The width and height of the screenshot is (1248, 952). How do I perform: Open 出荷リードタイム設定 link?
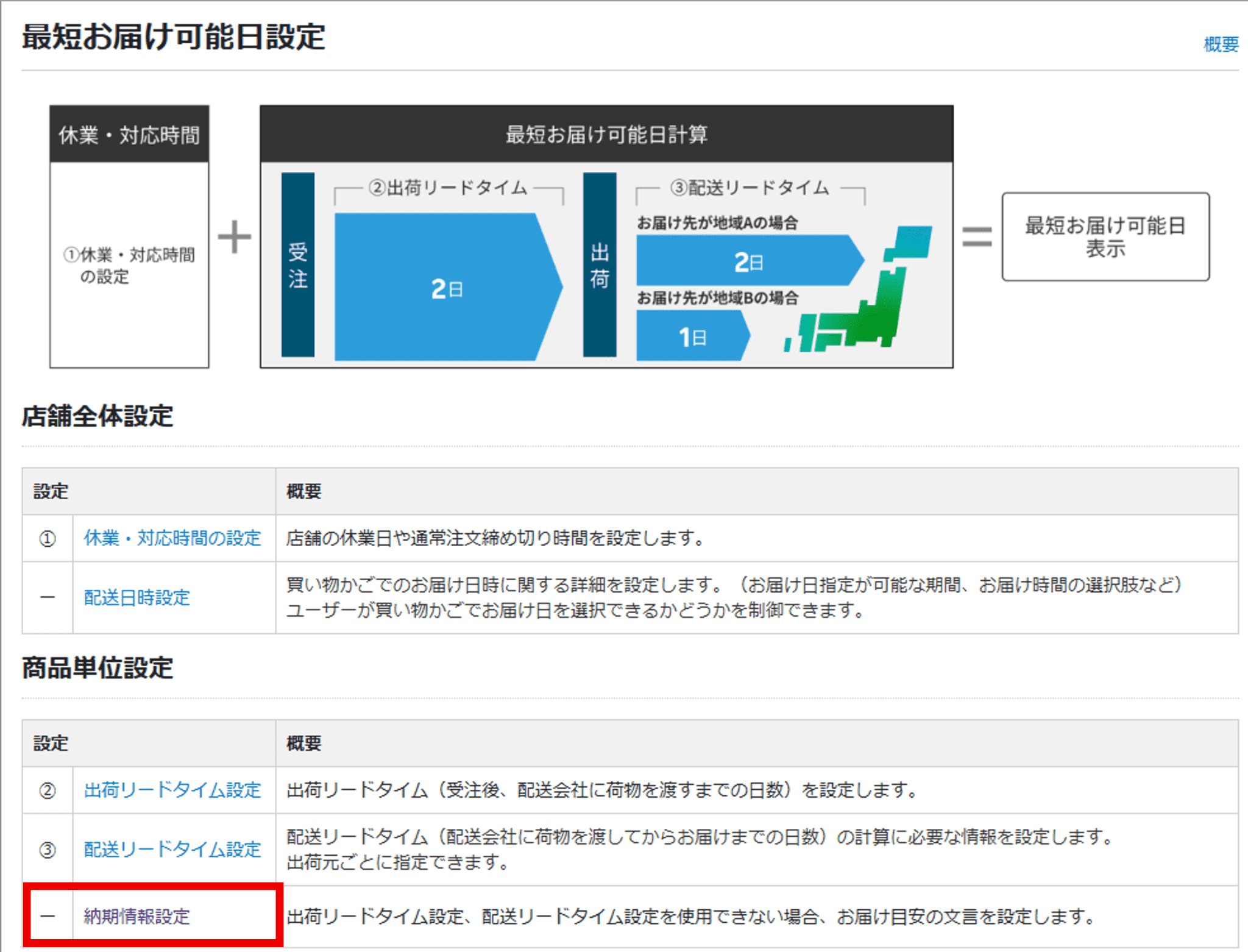[x=172, y=790]
